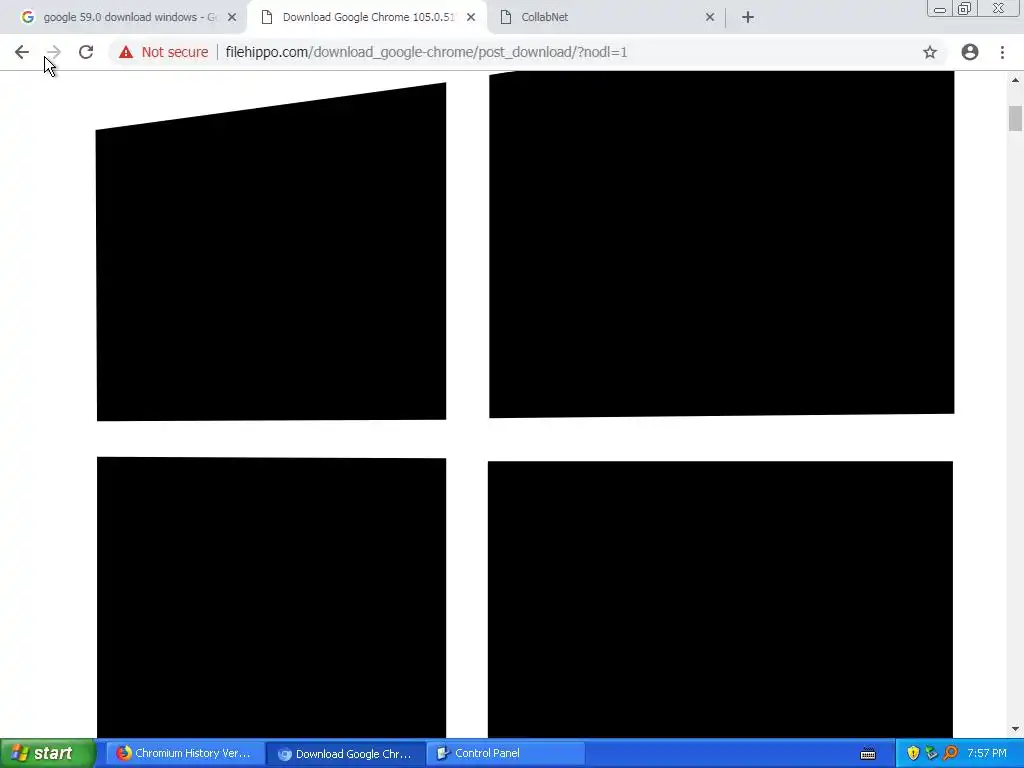Click the Google favicon on the first tab

[27, 18]
